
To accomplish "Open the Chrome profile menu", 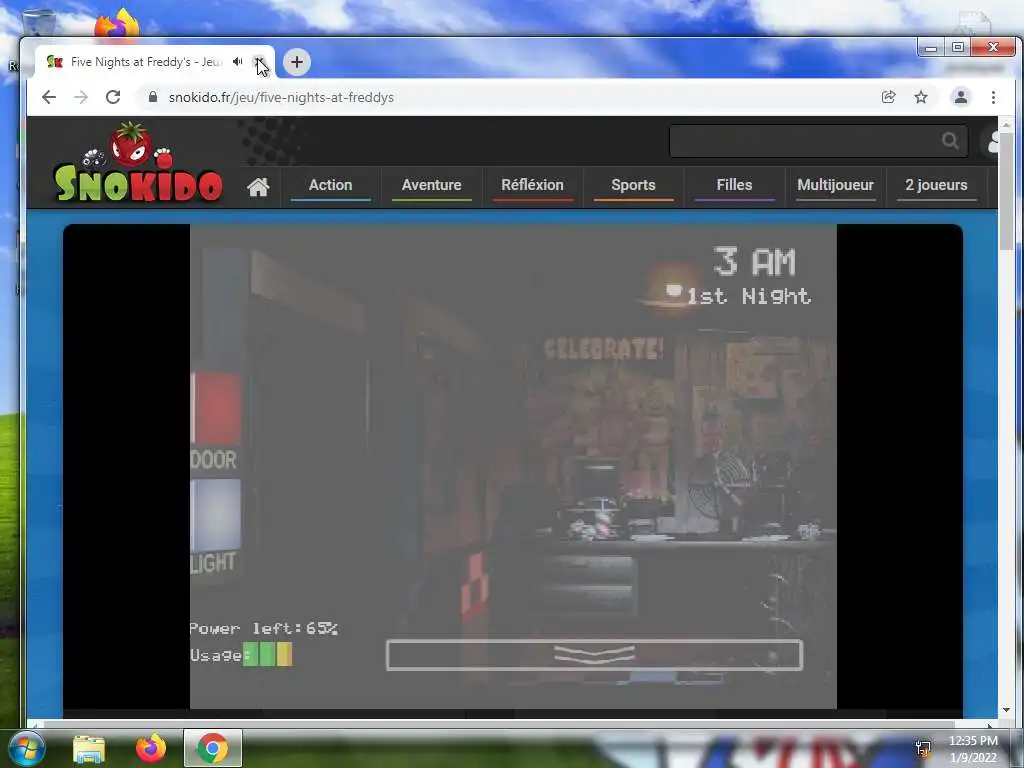I will (x=961, y=97).
